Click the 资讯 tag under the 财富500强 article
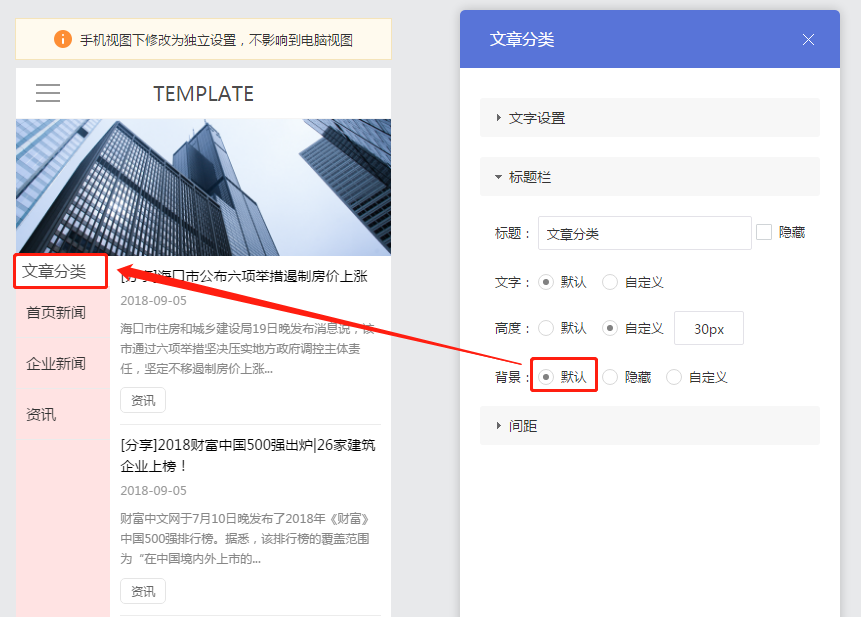The height and width of the screenshot is (617, 861). (143, 591)
